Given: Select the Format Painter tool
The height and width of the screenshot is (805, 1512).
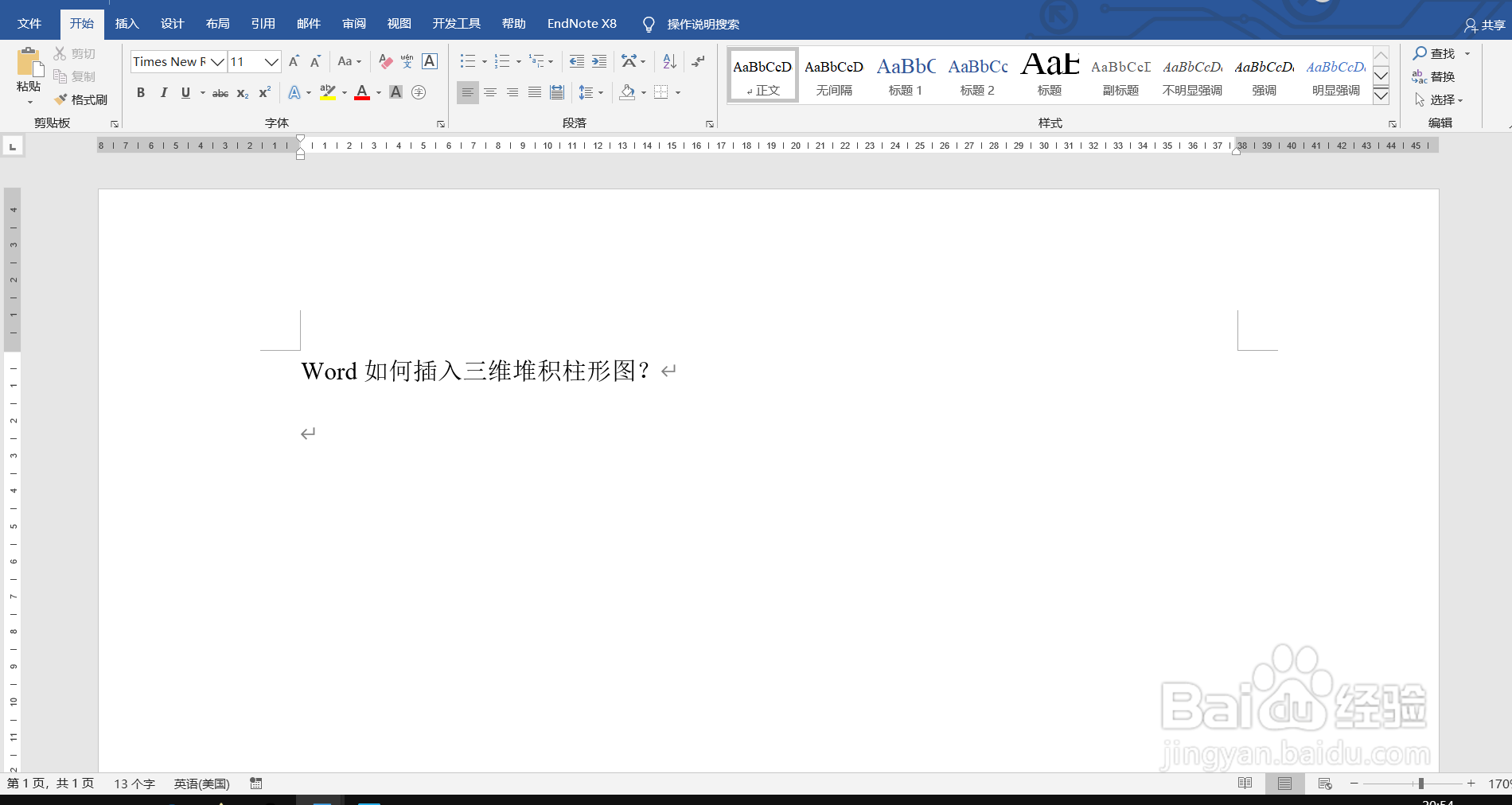Looking at the screenshot, I should 82,99.
